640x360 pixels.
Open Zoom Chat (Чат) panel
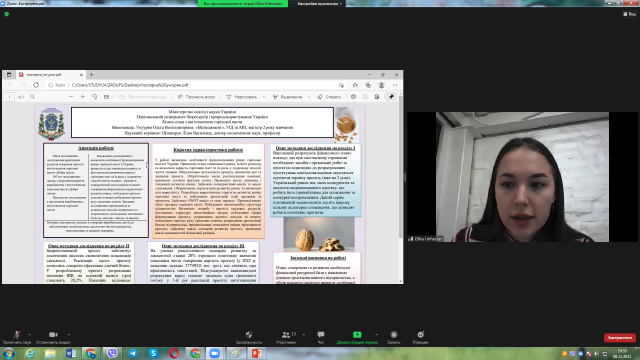321,337
